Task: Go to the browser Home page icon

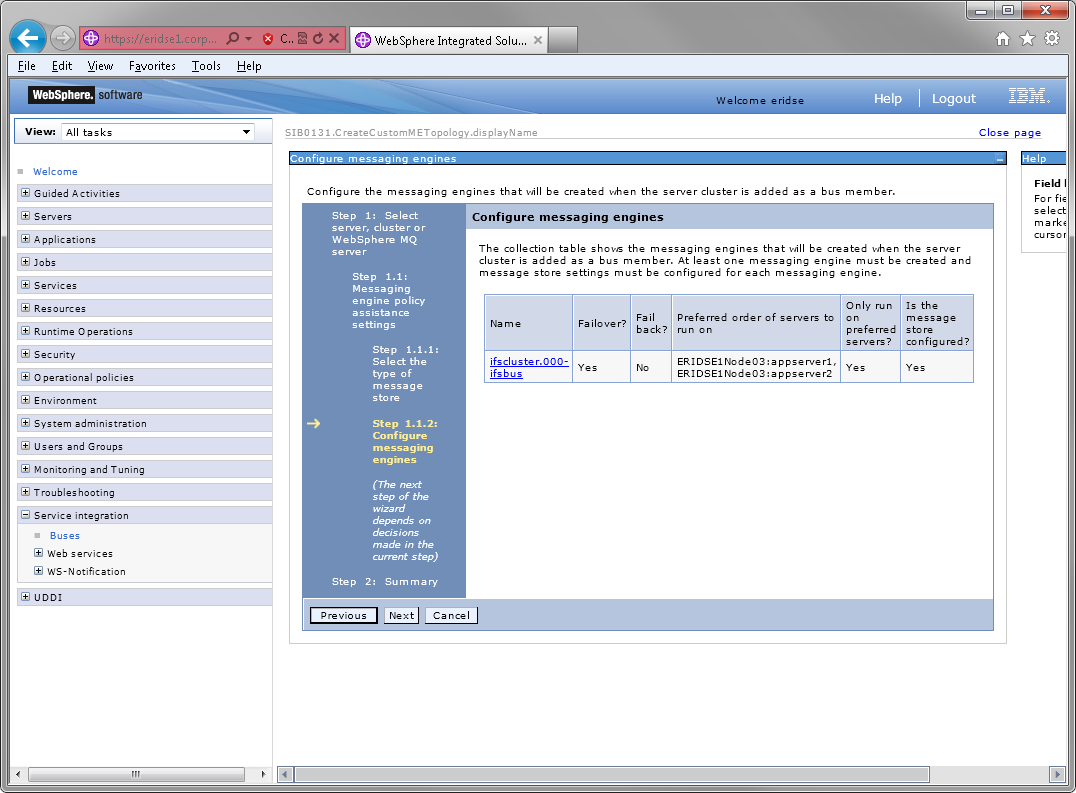Action: pos(1003,38)
